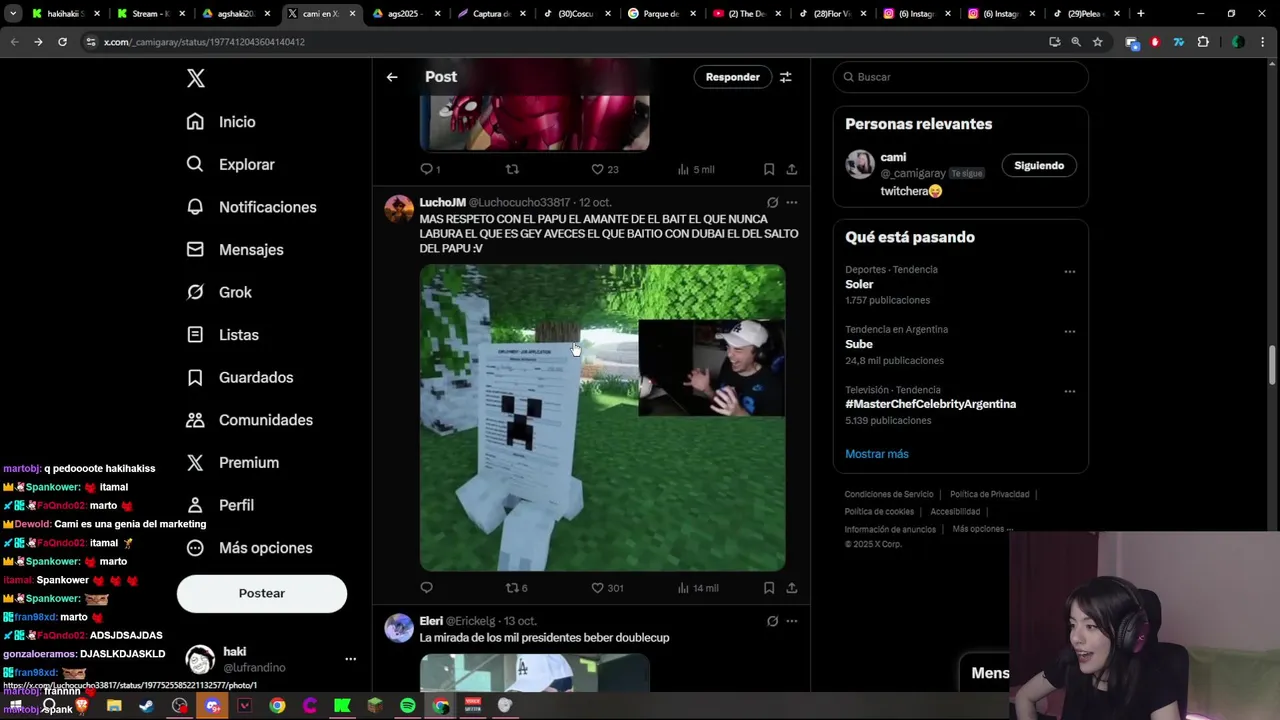Viewport: 1280px width, 720px height.
Task: Open Condiciones de Servicio link
Action: tap(889, 494)
